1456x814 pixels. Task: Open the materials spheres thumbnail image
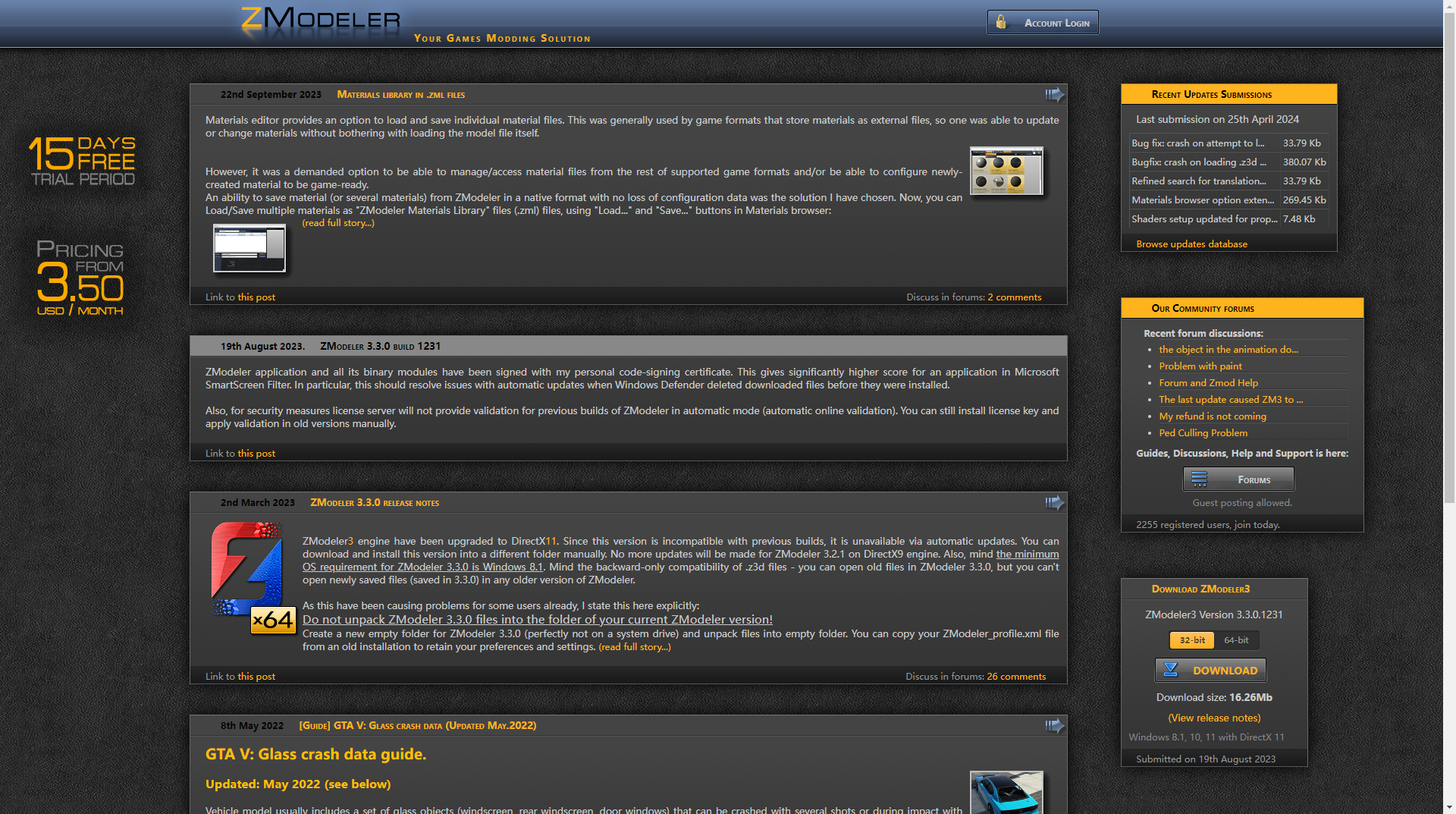[1006, 171]
